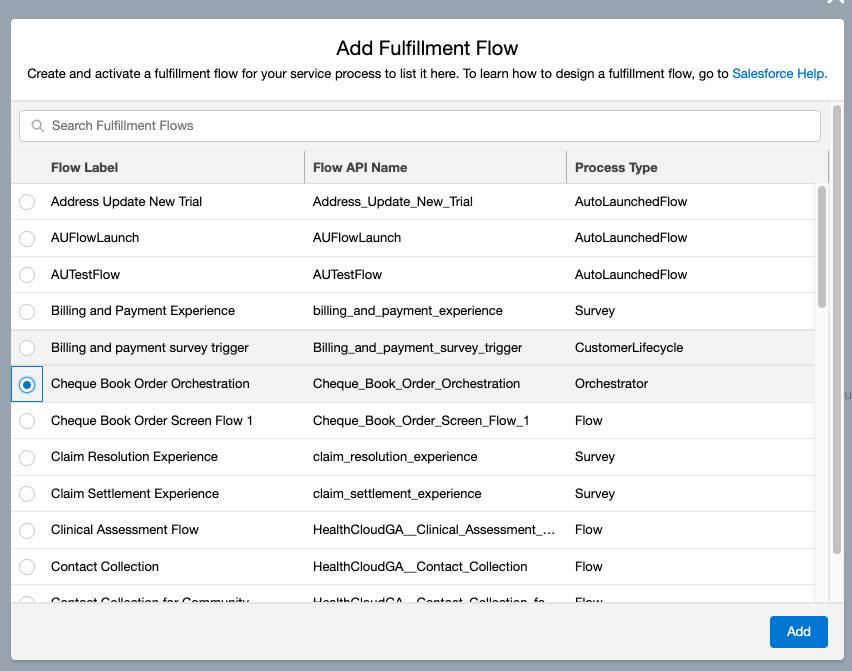Select the Claim Resolution Experience flow
The image size is (852, 671).
coord(27,457)
